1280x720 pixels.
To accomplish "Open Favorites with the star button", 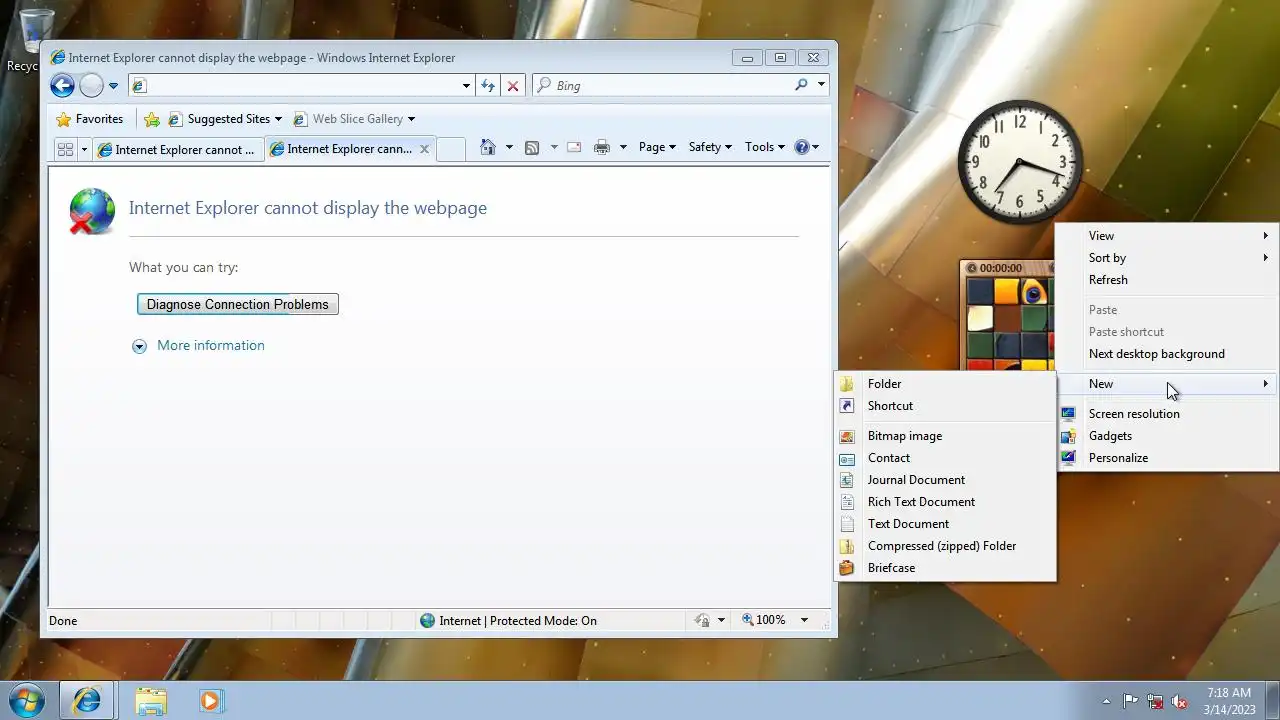I will pos(90,119).
